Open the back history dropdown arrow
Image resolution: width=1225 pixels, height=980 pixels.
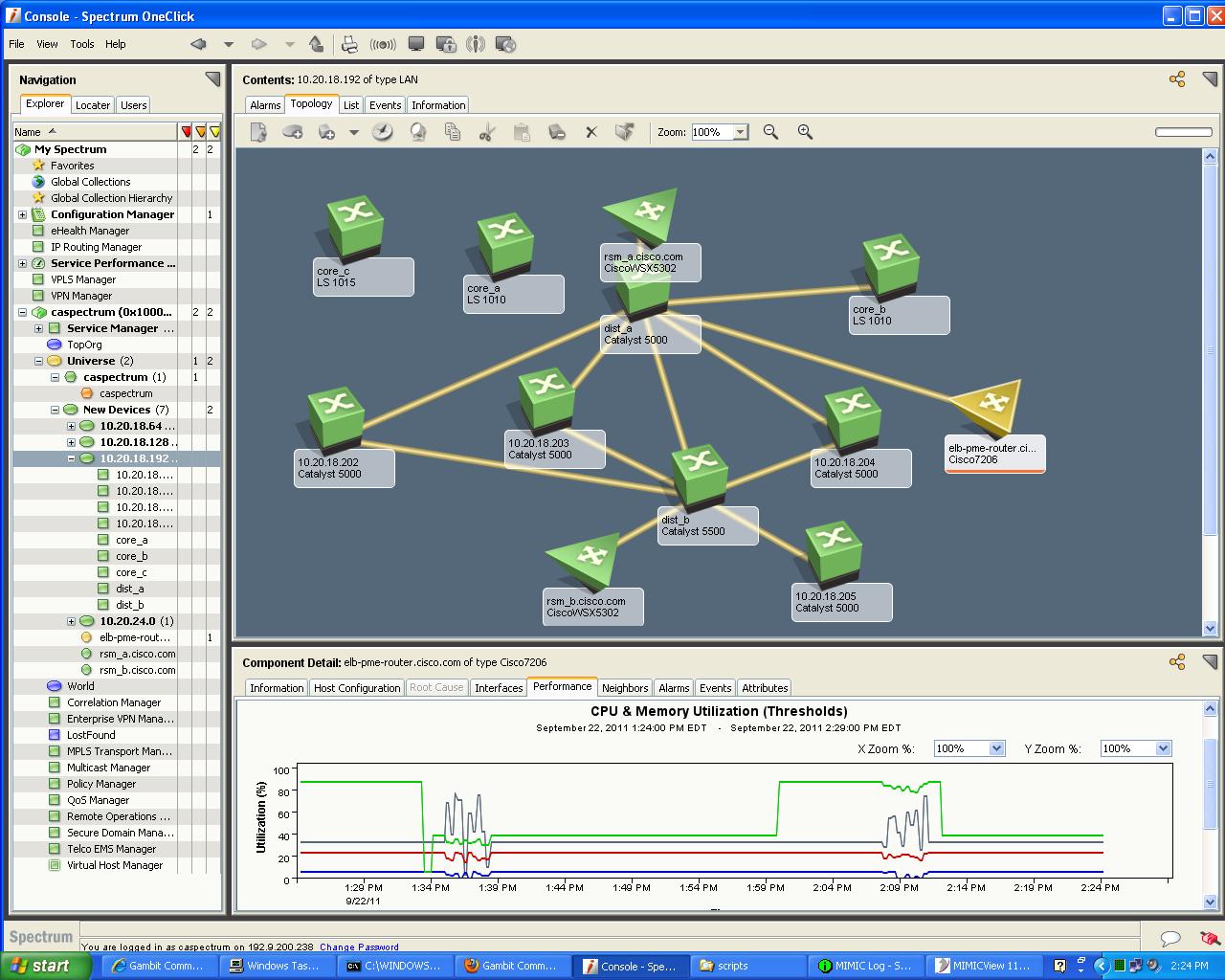click(229, 44)
